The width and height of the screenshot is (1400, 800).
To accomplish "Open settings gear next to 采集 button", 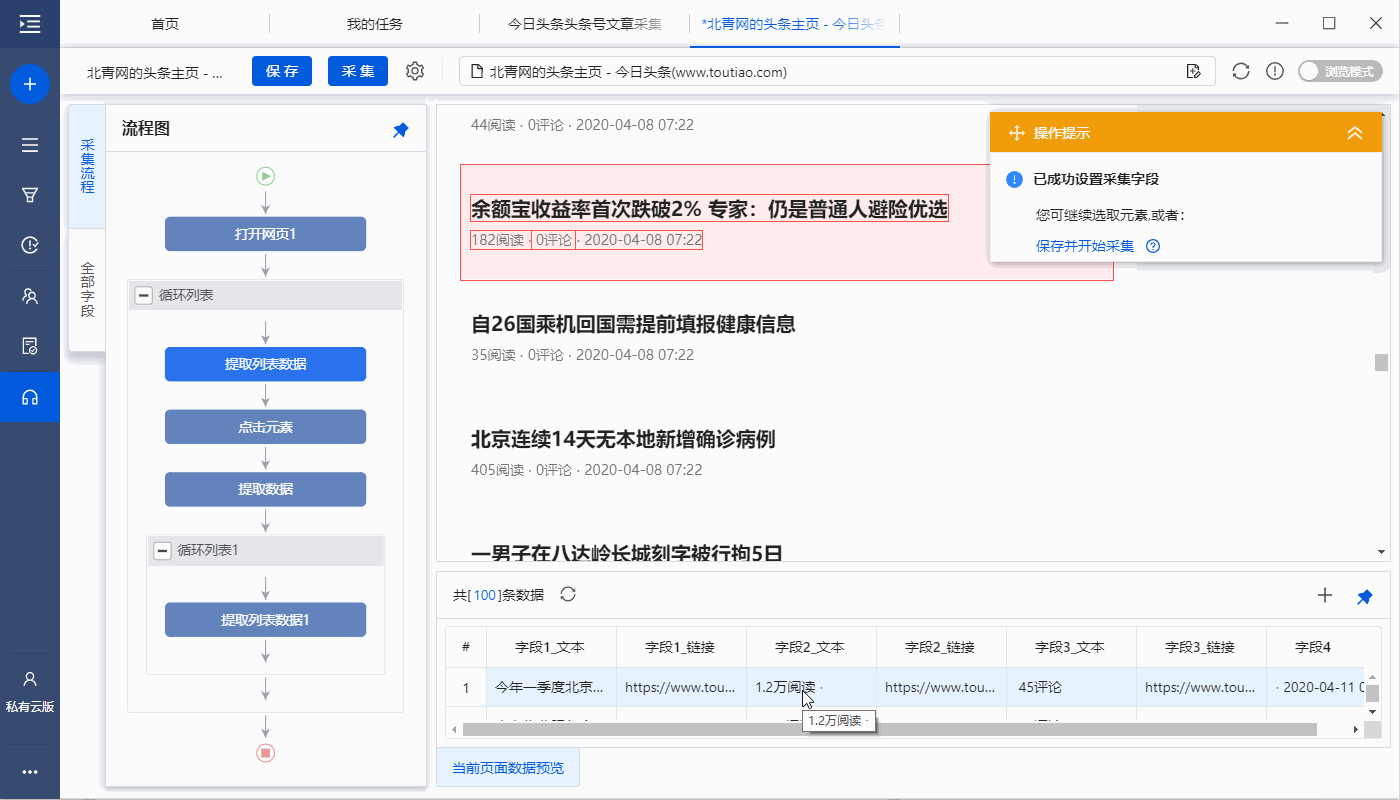I will click(415, 71).
